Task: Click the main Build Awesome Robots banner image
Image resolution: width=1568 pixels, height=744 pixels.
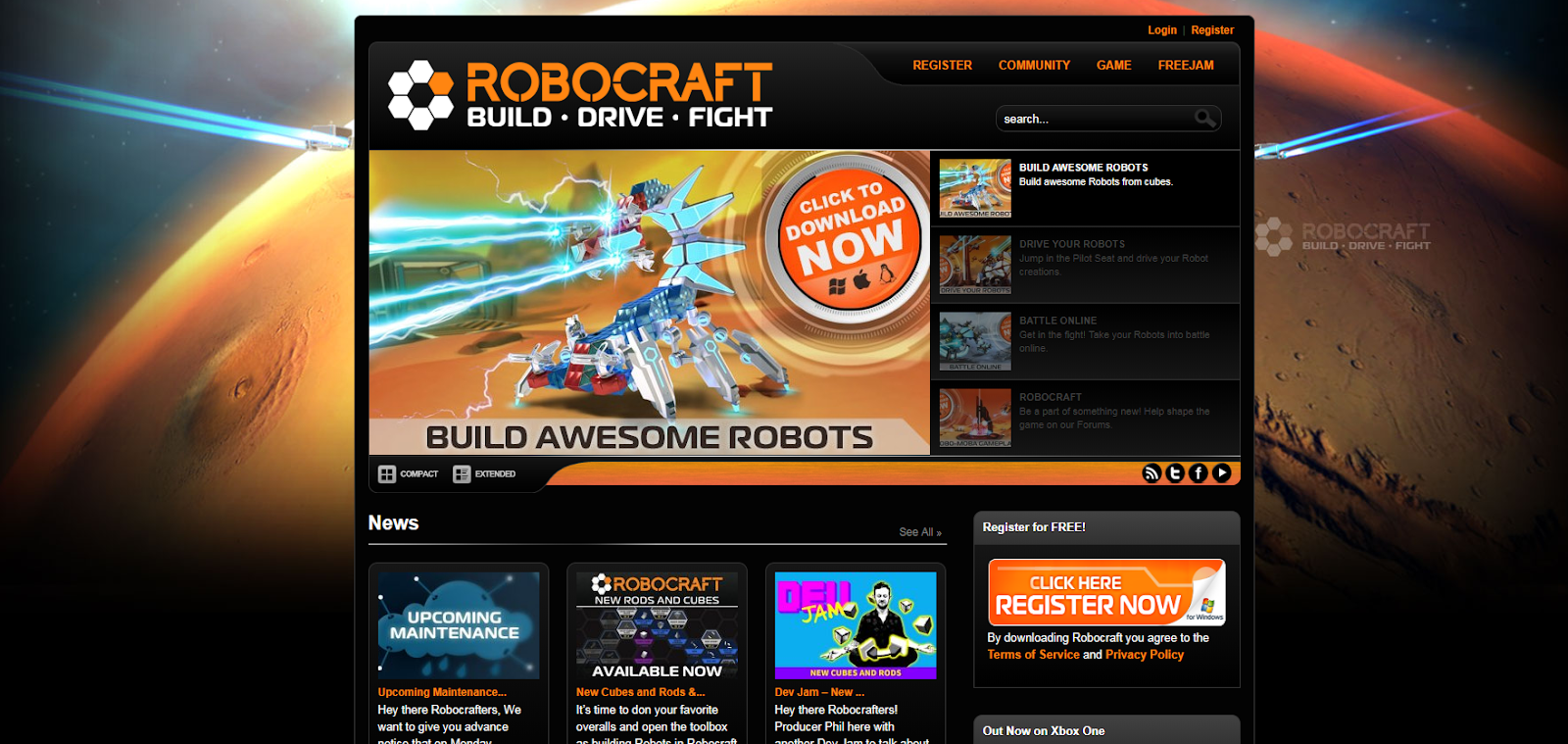Action: [649, 302]
